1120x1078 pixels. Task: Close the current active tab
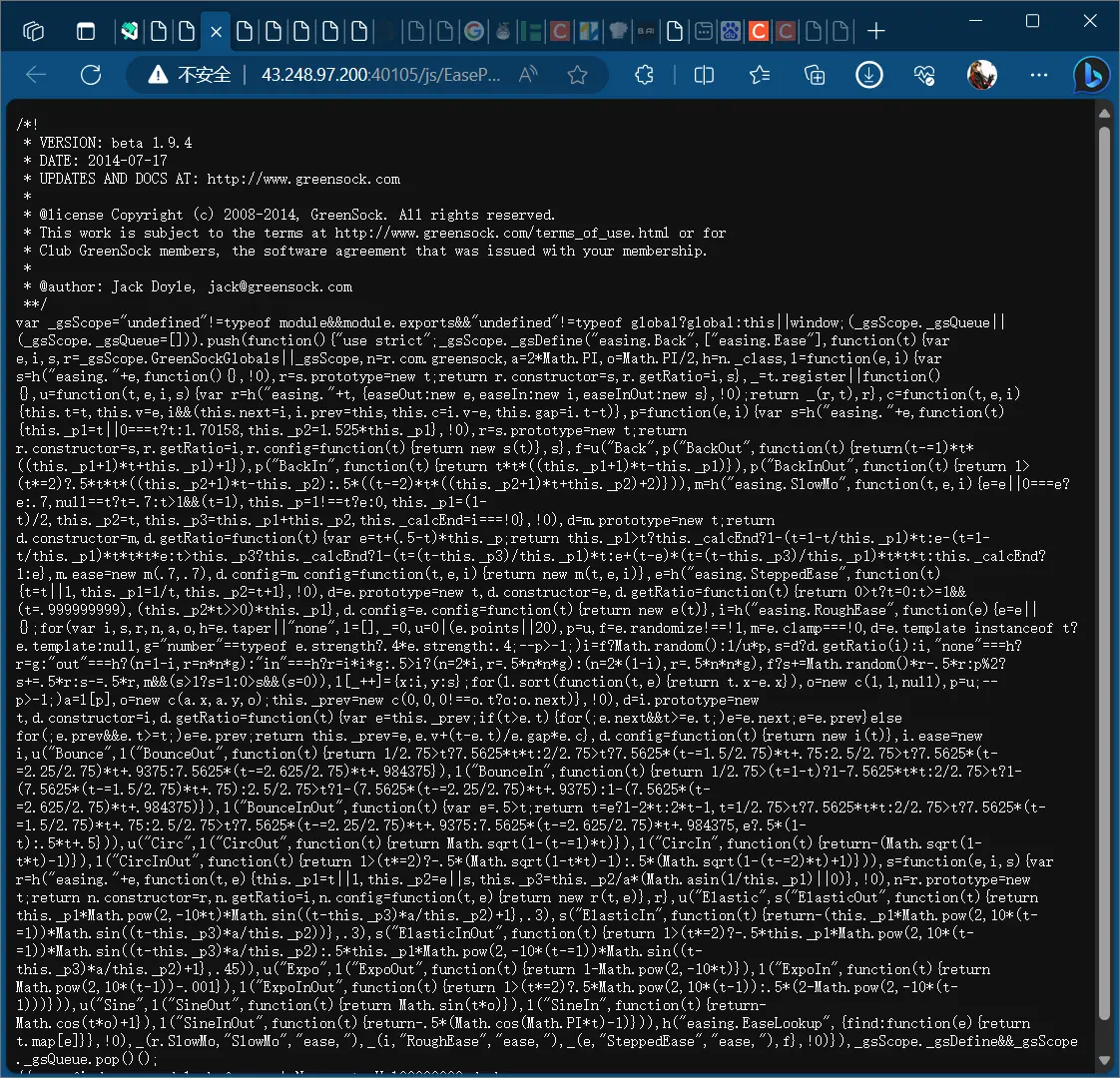click(216, 31)
